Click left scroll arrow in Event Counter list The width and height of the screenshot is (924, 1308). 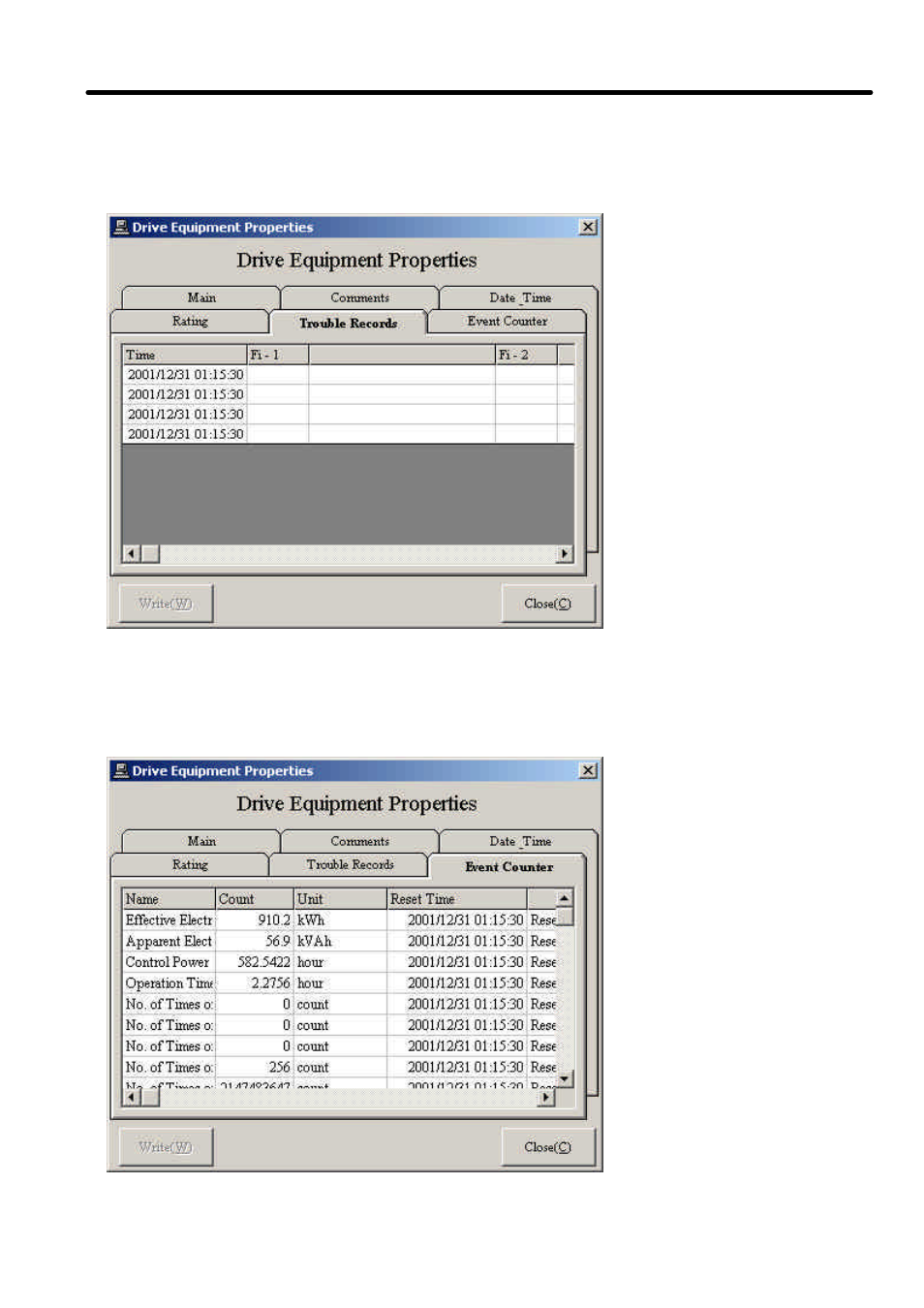point(133,1098)
